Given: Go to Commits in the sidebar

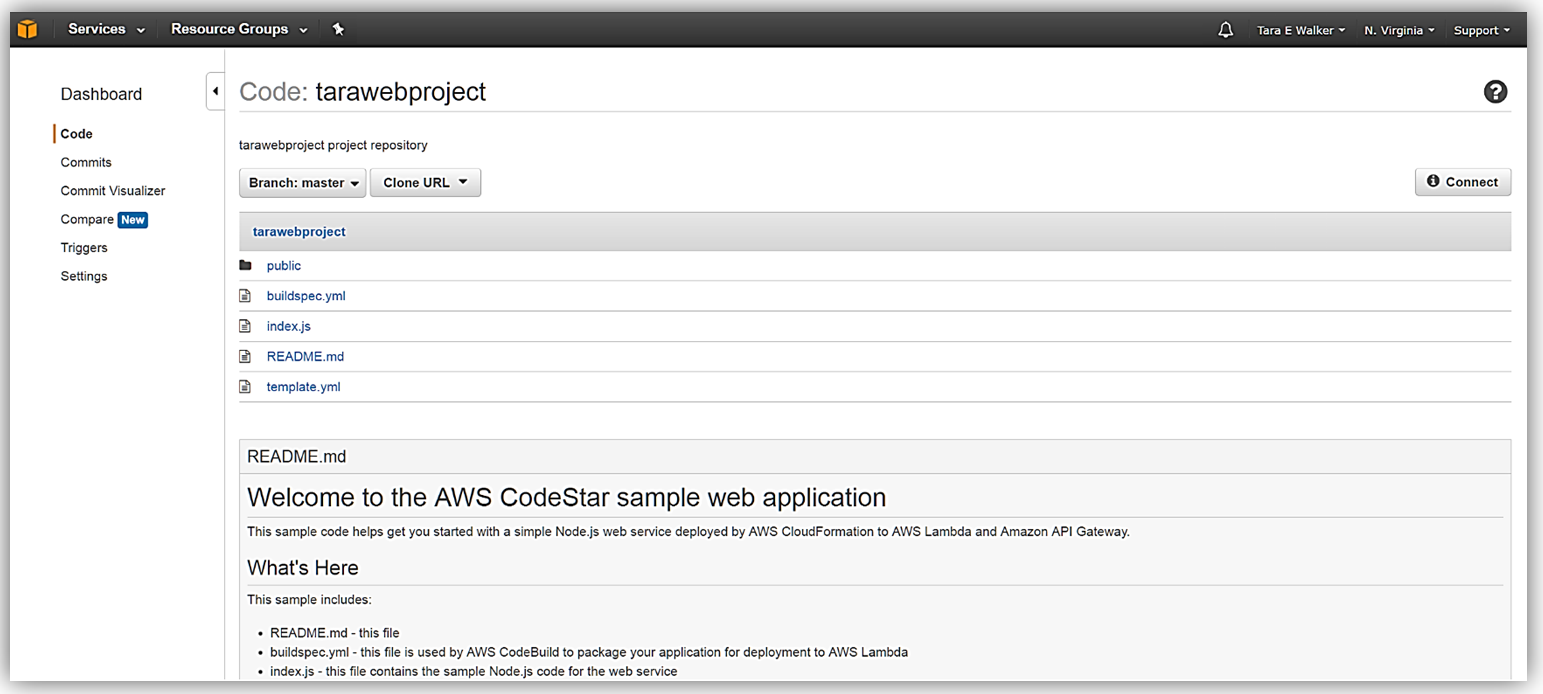Looking at the screenshot, I should (x=86, y=163).
